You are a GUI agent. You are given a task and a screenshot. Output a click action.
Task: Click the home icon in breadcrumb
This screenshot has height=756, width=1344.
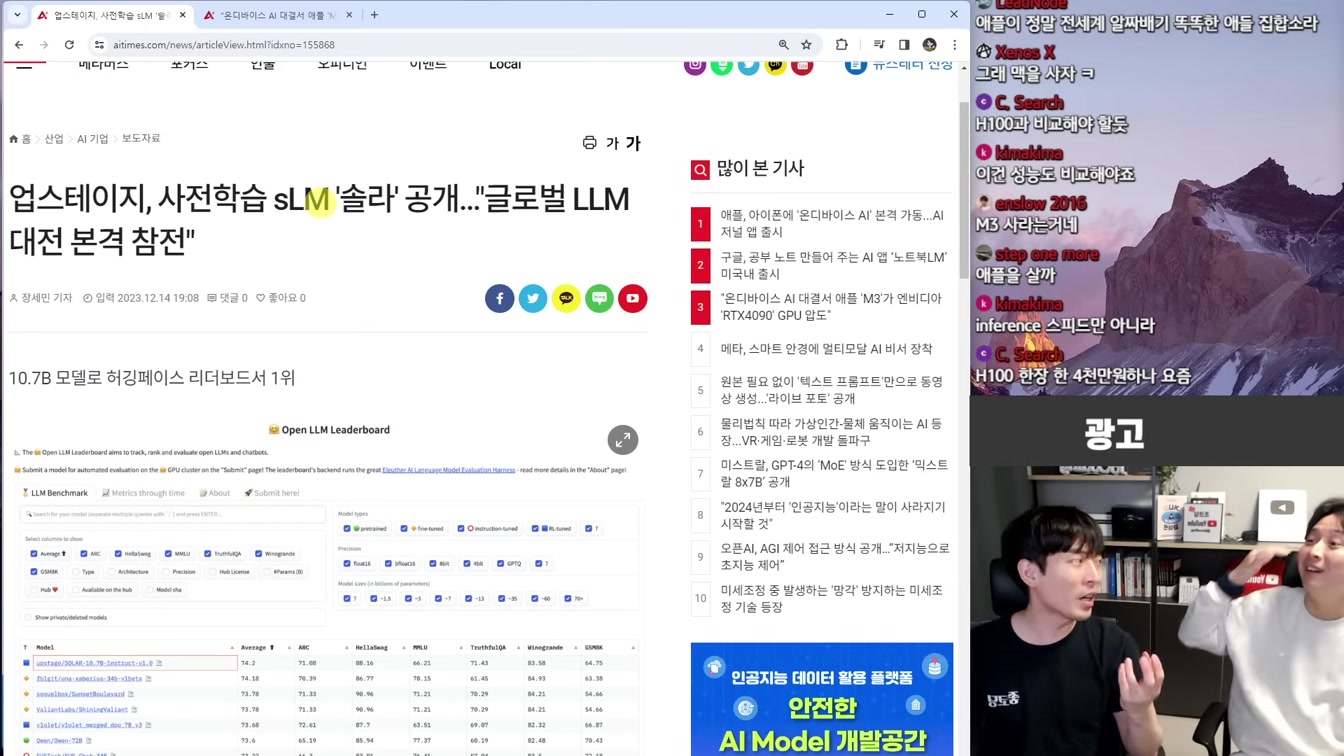[14, 139]
